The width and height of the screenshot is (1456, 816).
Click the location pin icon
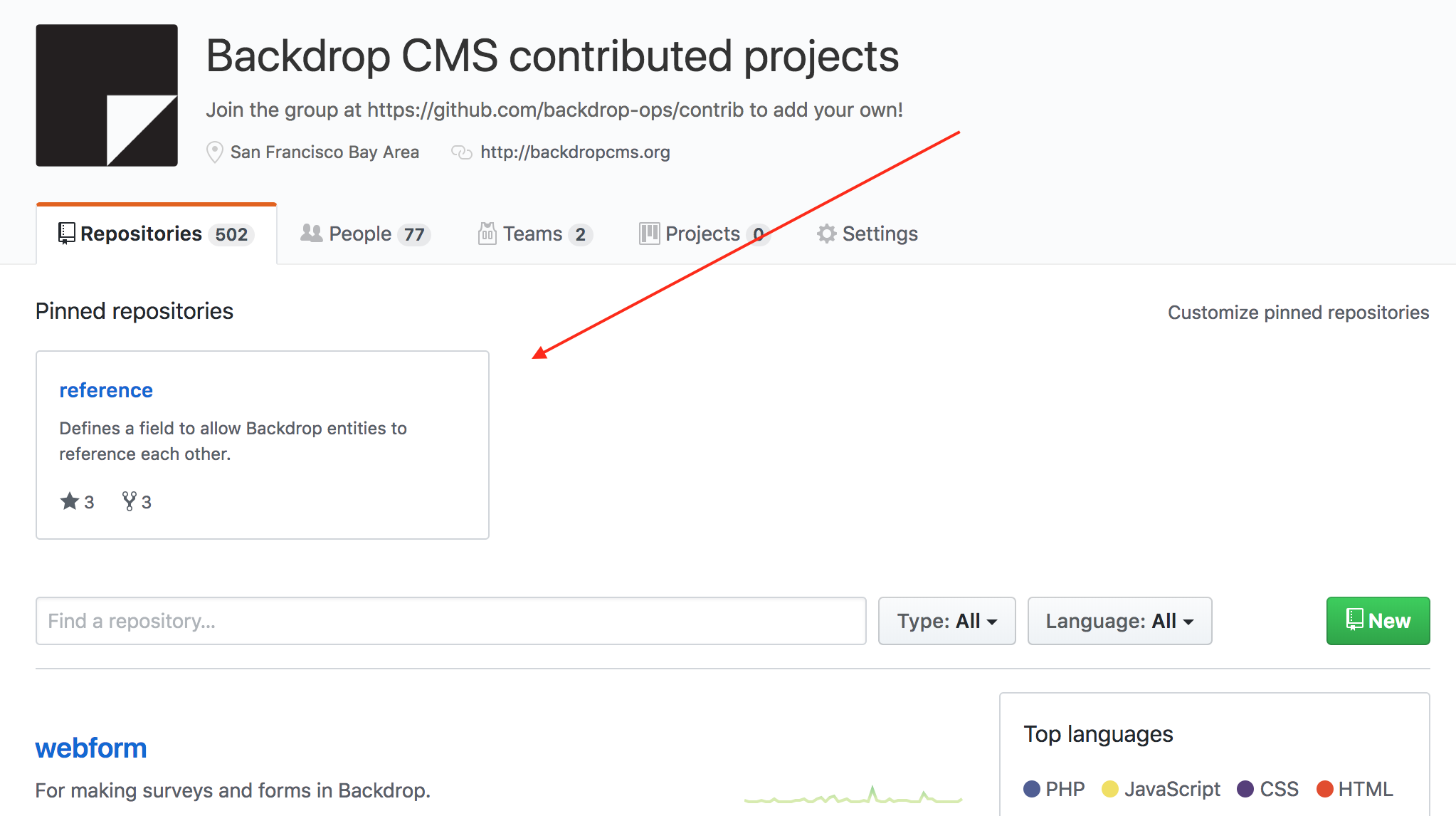(x=214, y=152)
